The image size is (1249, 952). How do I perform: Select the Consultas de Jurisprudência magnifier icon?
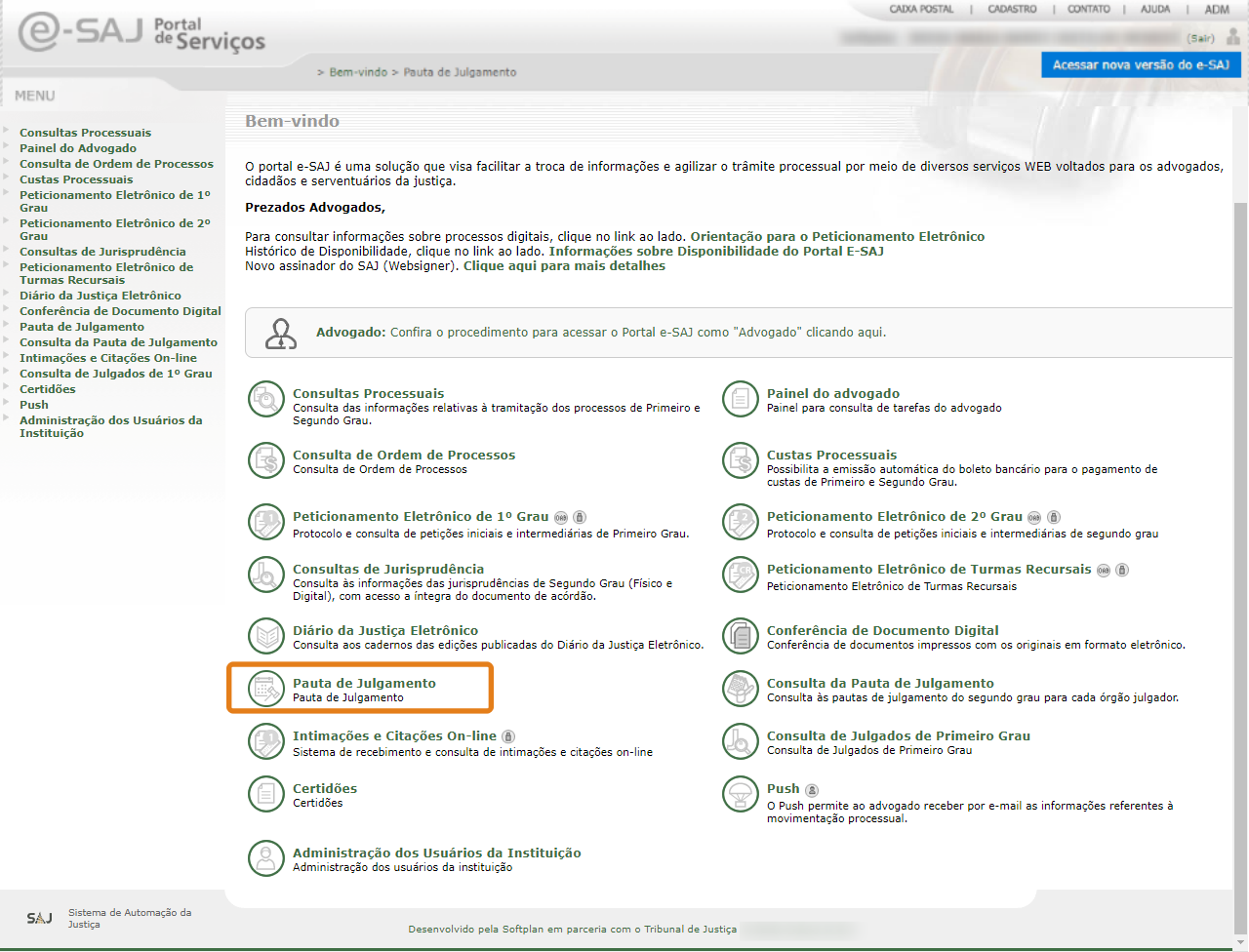coord(265,575)
